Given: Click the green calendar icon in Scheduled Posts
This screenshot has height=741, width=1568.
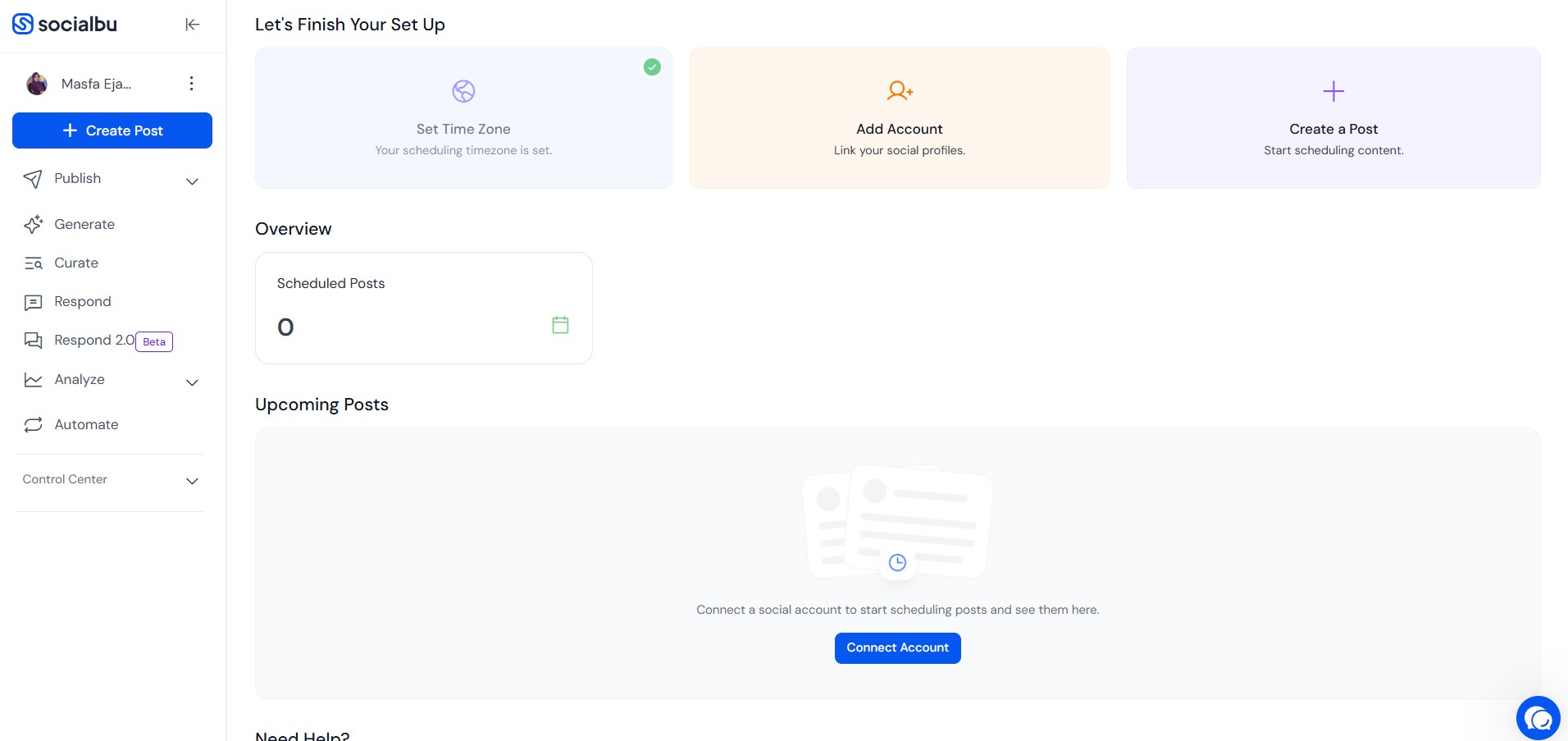Looking at the screenshot, I should pyautogui.click(x=560, y=325).
